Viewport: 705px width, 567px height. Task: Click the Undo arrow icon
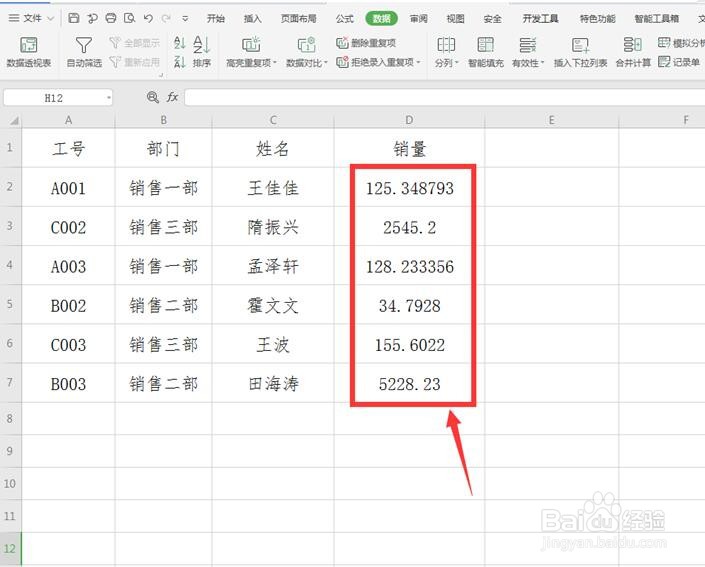[148, 18]
